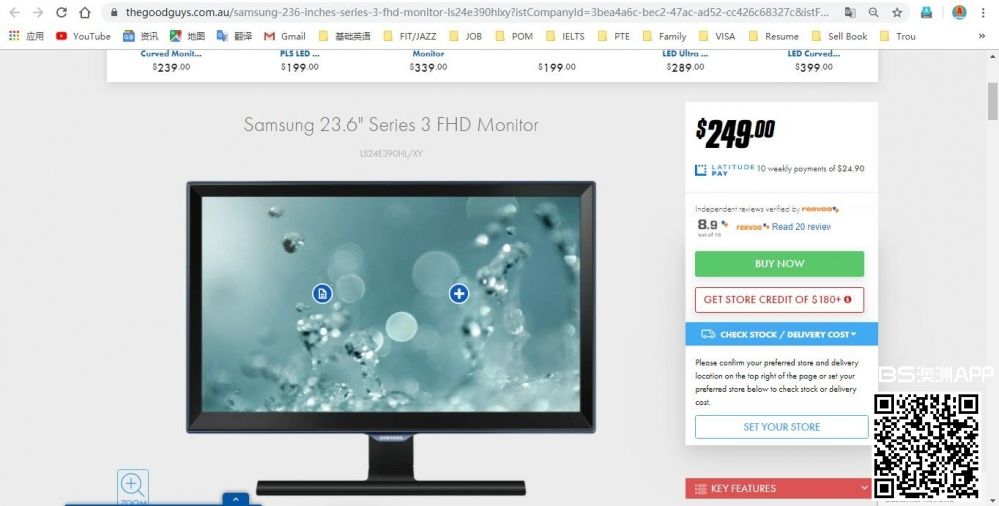Open the translate page icon in address bar
This screenshot has height=506, width=999.
(x=850, y=12)
